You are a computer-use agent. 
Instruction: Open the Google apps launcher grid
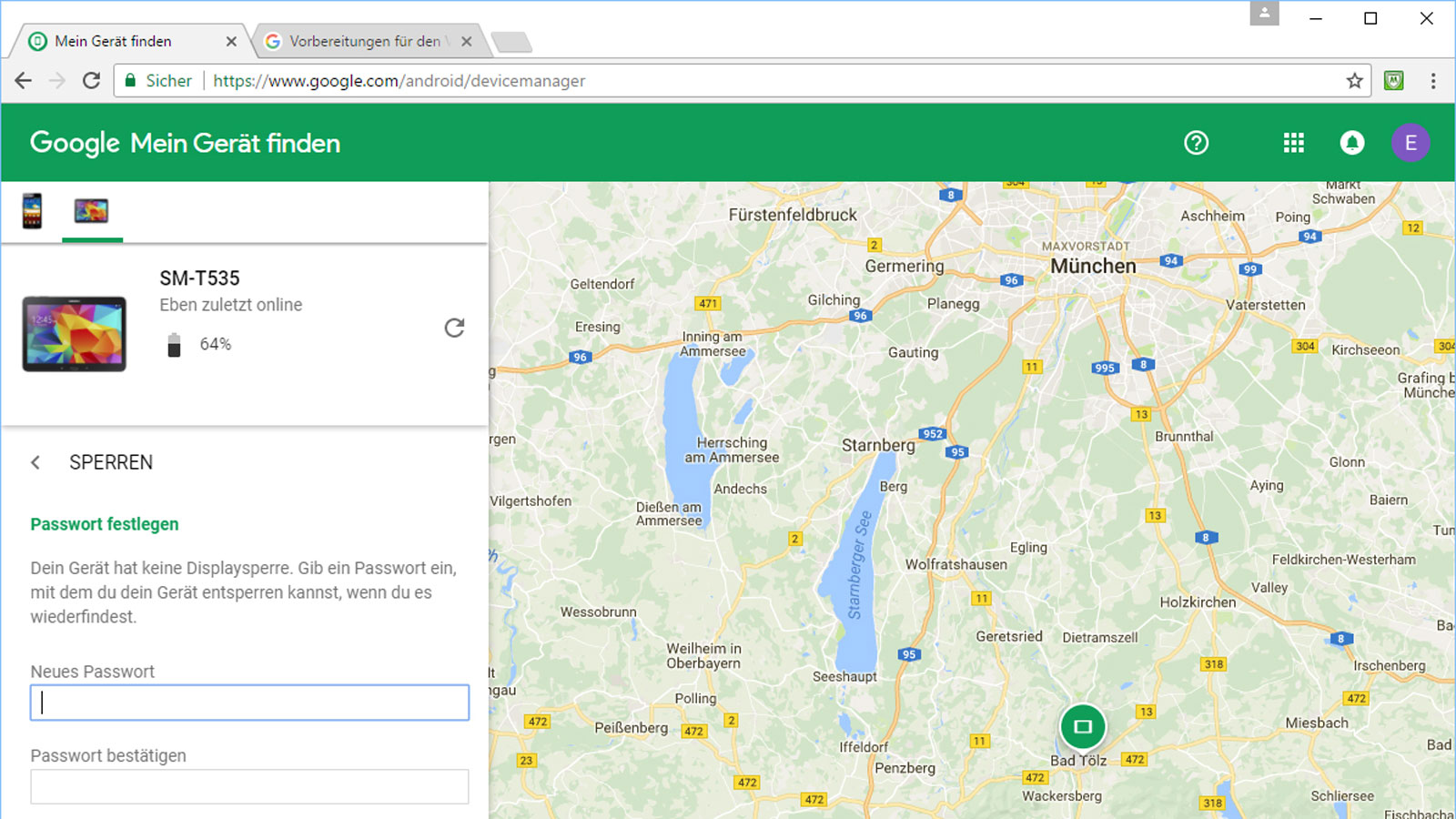point(1293,143)
